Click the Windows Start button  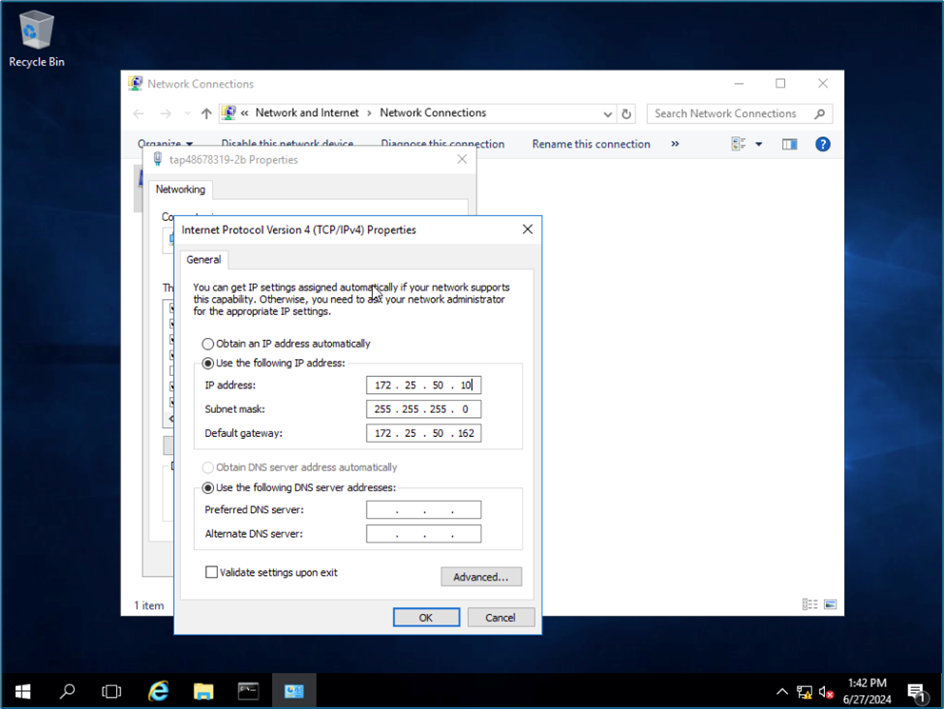click(22, 691)
